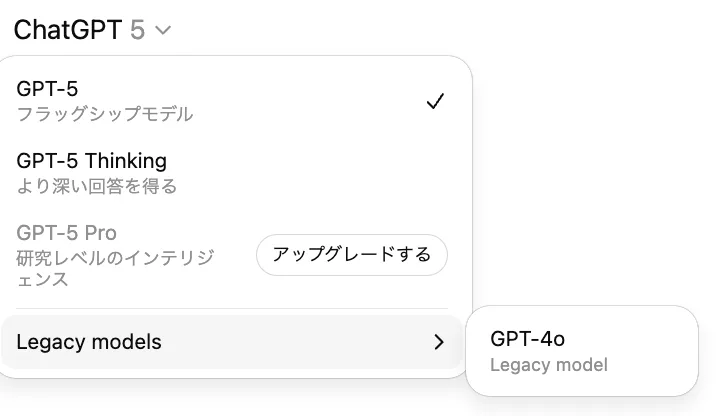Click the より深い回答を得る description text
This screenshot has width=726, height=416.
(97, 186)
